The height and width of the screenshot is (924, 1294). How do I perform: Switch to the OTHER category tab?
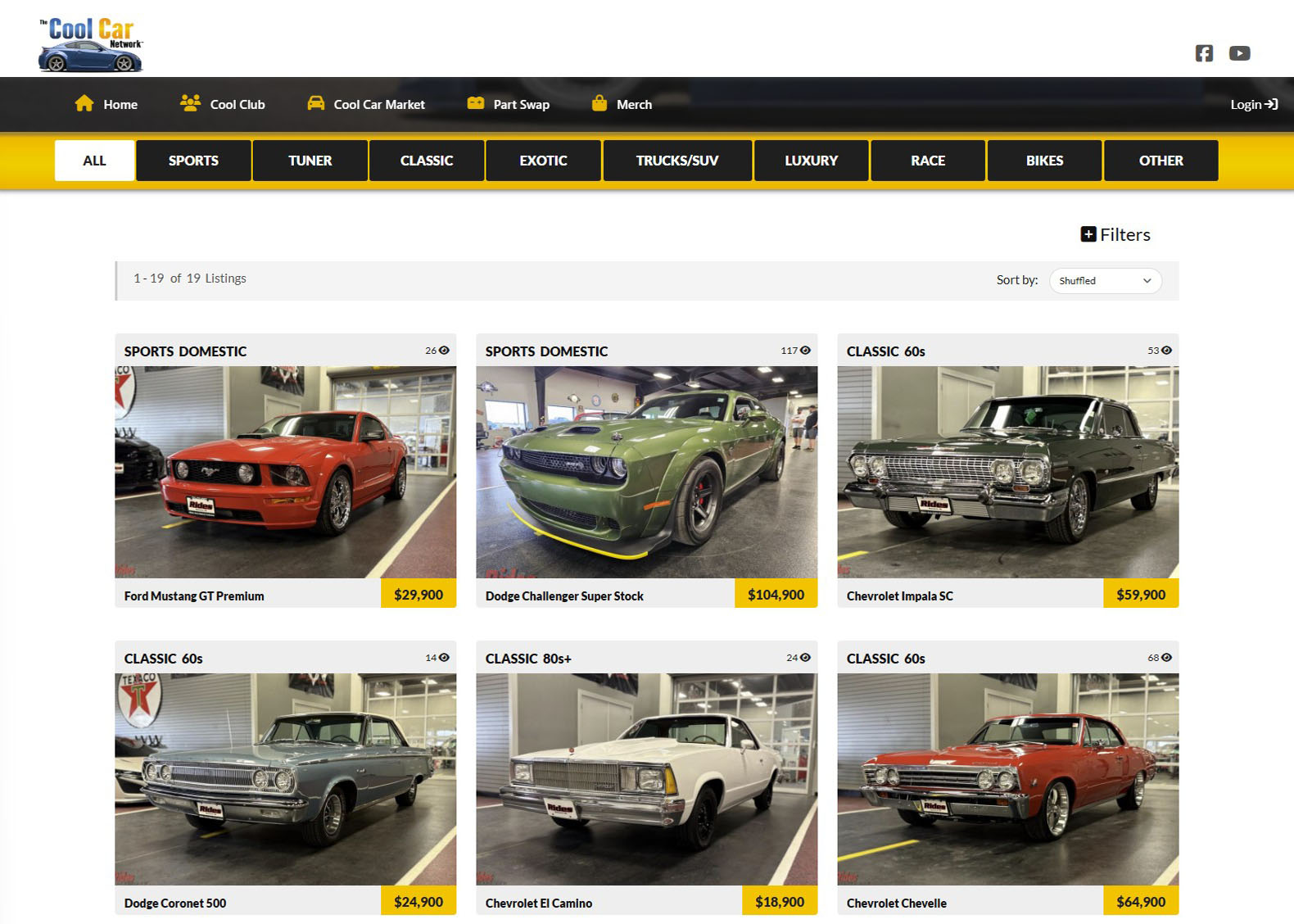point(1161,161)
